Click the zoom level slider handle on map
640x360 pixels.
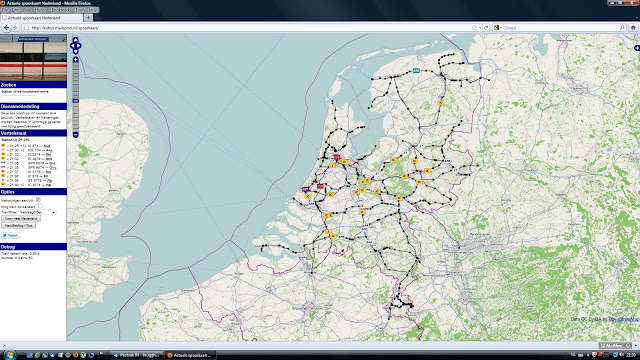pos(76,100)
